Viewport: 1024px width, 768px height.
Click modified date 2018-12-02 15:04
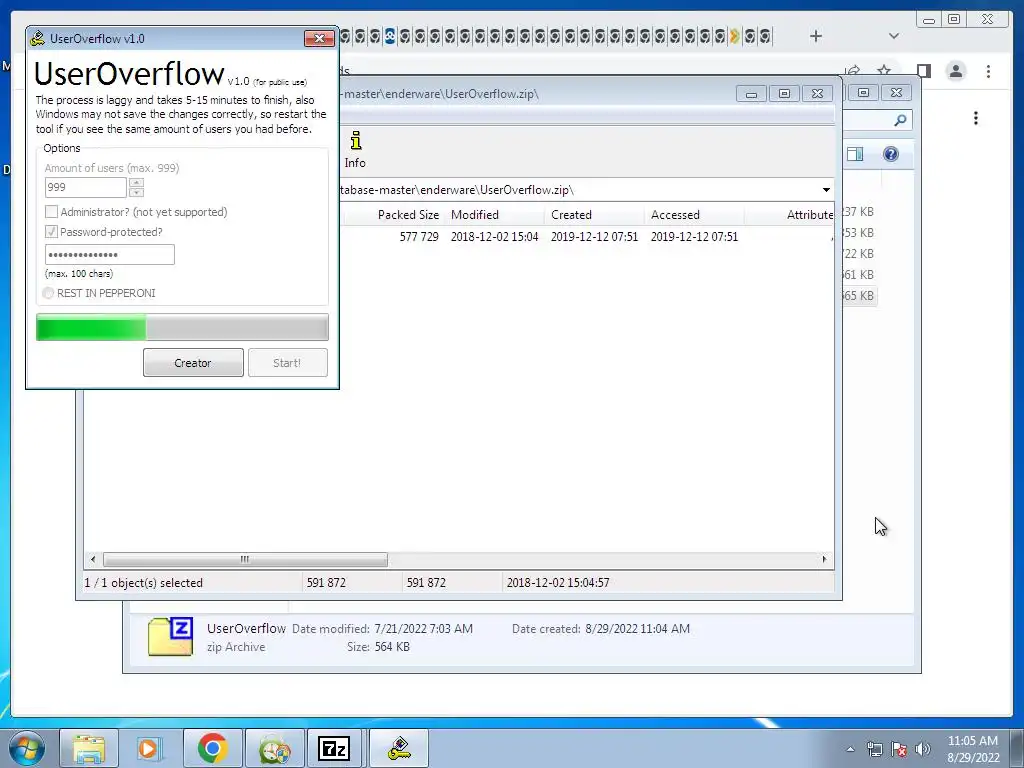[x=494, y=236]
